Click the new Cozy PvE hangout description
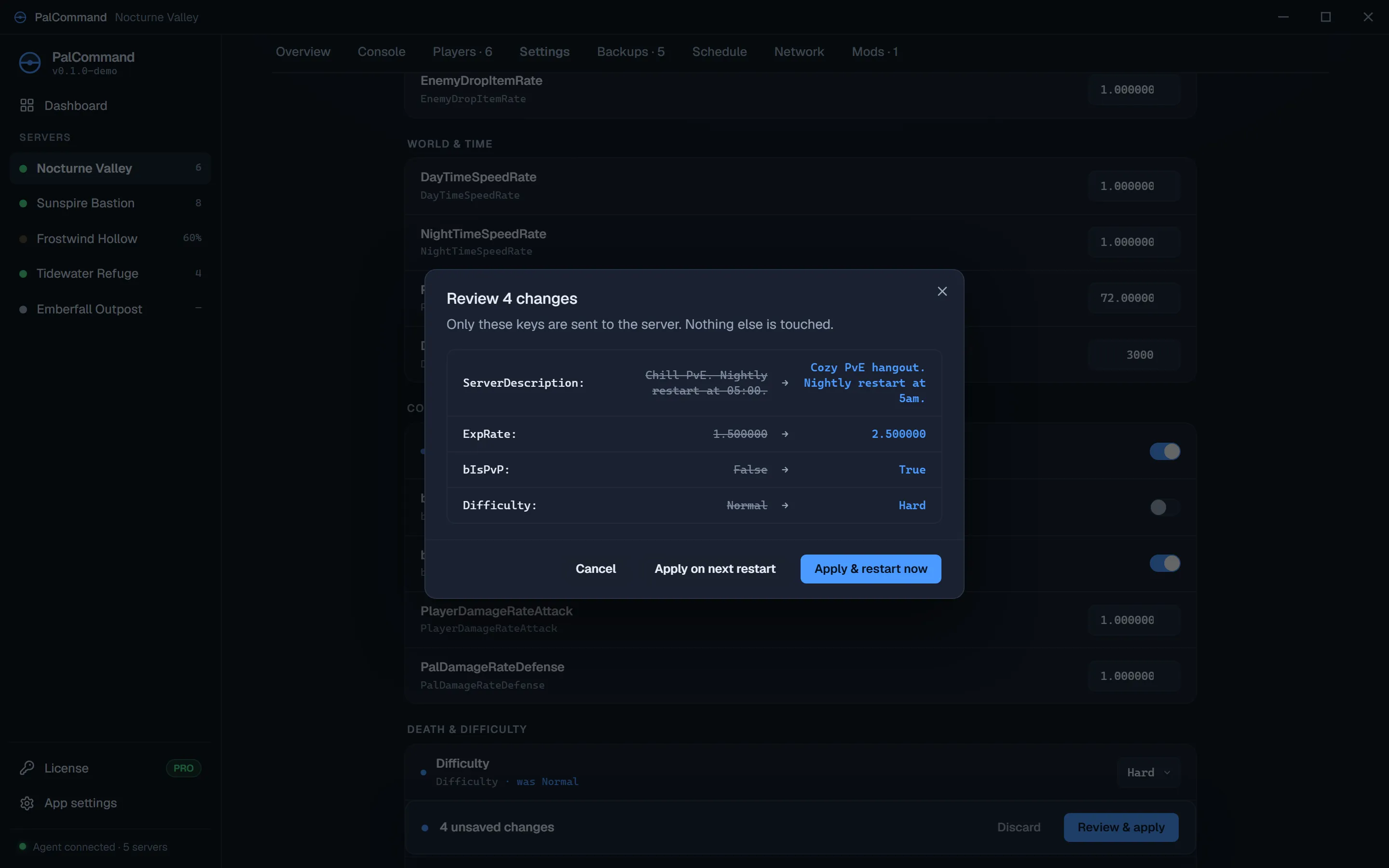1389x868 pixels. [x=864, y=383]
